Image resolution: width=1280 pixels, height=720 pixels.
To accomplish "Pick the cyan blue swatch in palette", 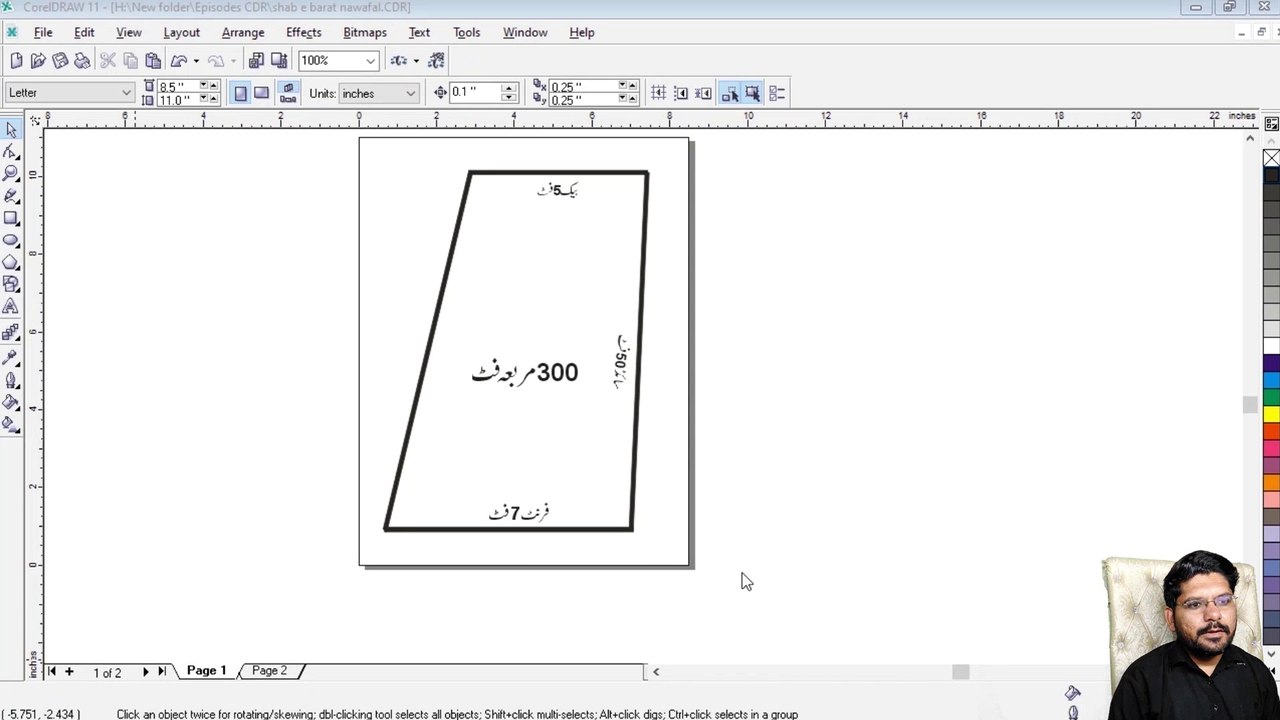I will tap(1271, 380).
